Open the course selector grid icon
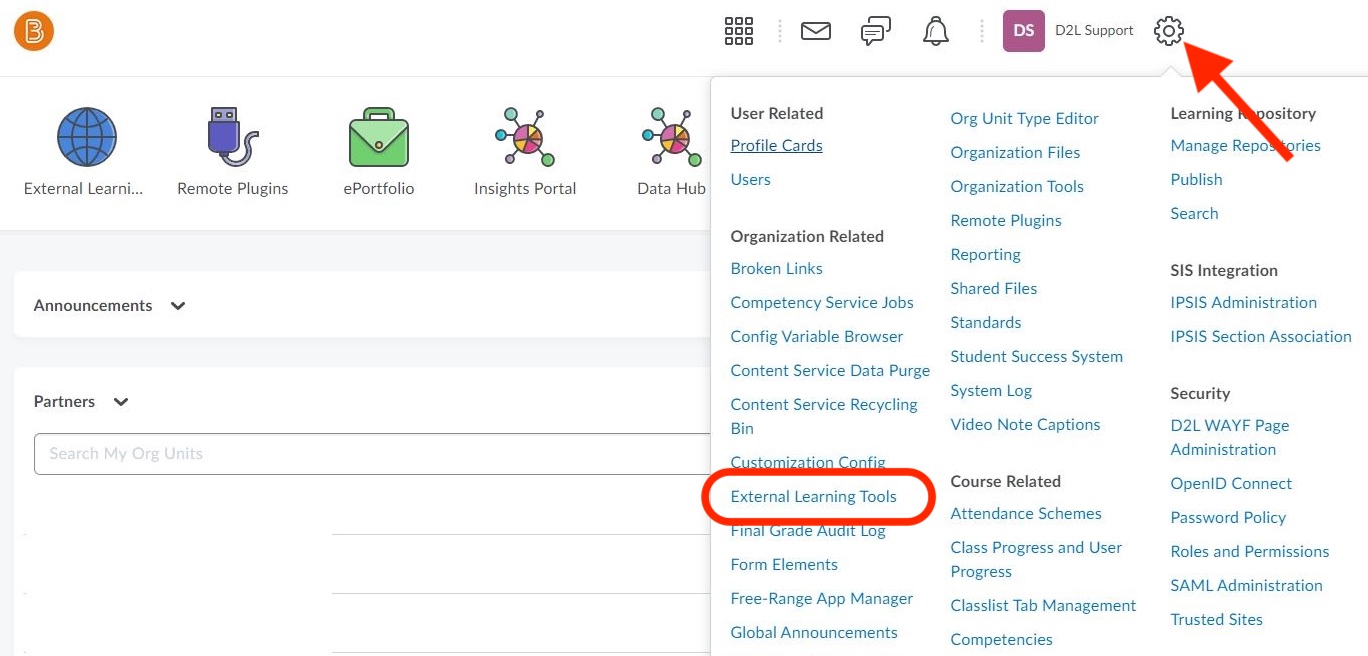 click(738, 31)
